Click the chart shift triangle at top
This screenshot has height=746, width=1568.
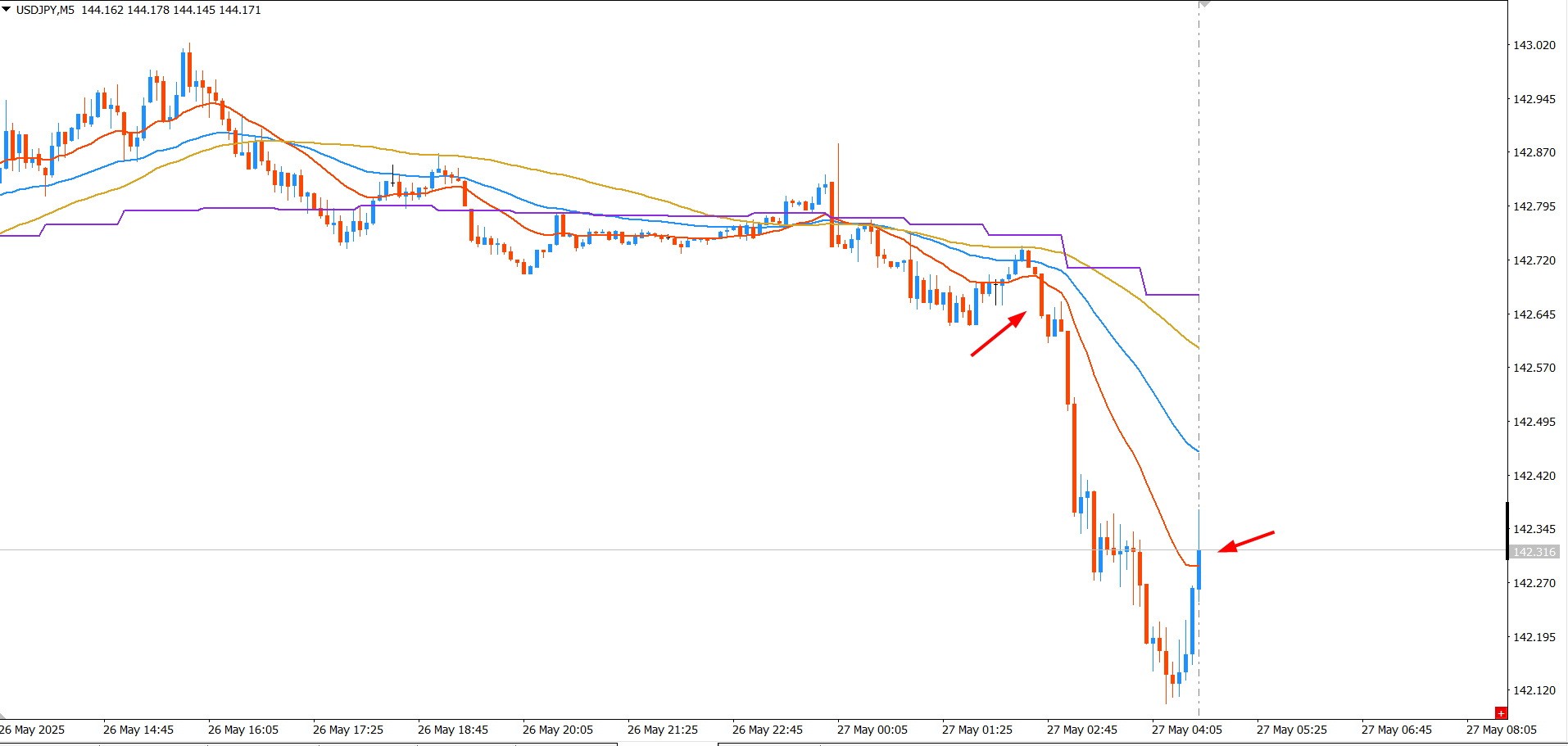tap(1204, 4)
